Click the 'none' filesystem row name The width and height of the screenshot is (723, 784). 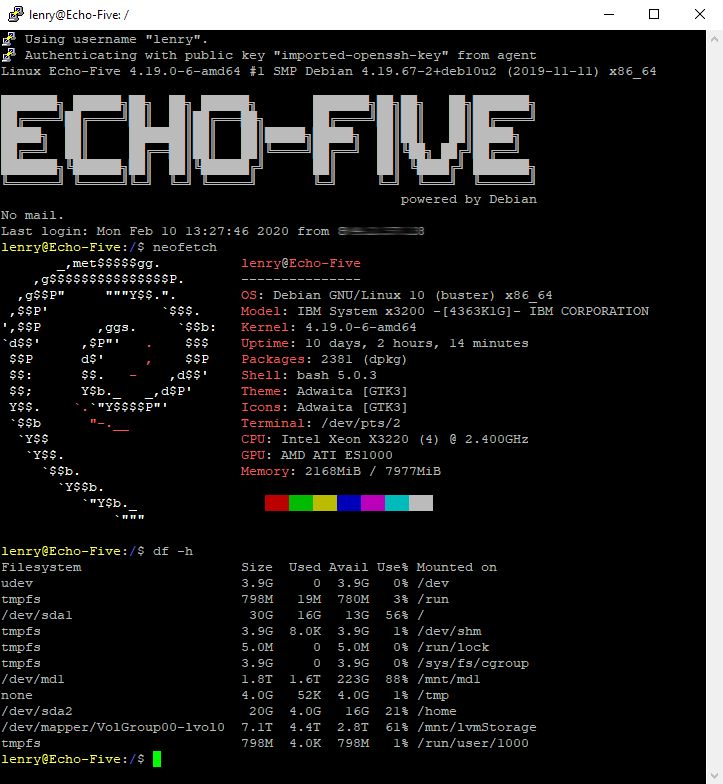pos(17,695)
